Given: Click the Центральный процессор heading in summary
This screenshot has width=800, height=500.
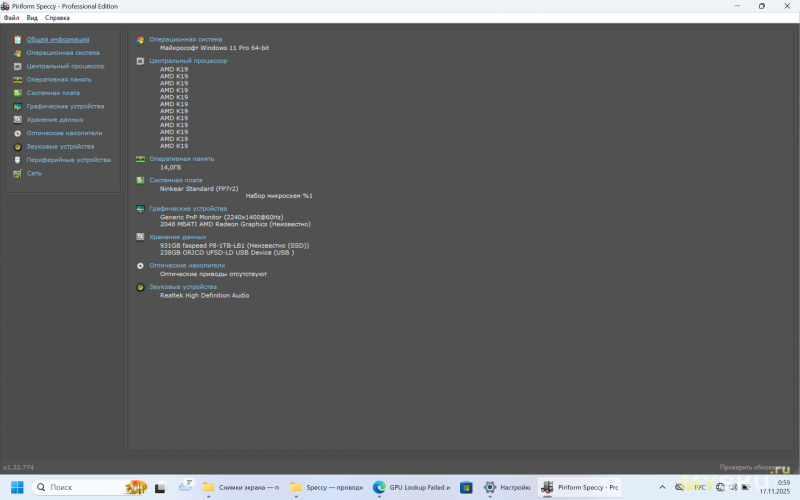Looking at the screenshot, I should (188, 61).
